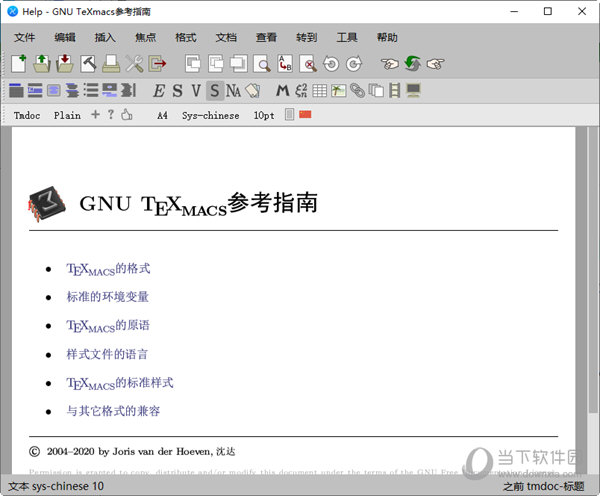
Task: Click the copy icon in toolbar
Action: (216, 64)
